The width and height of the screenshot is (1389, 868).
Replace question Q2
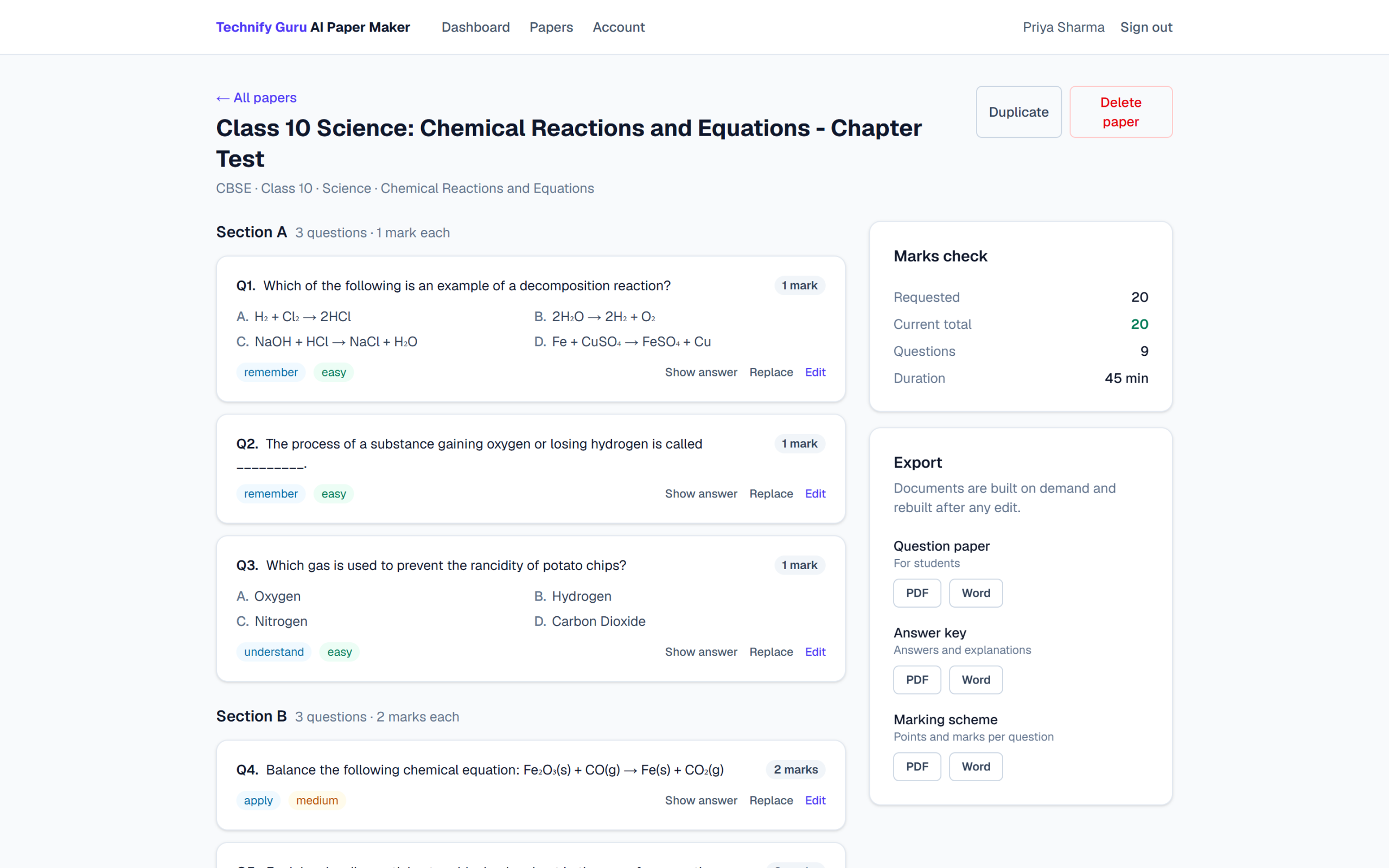pos(771,494)
